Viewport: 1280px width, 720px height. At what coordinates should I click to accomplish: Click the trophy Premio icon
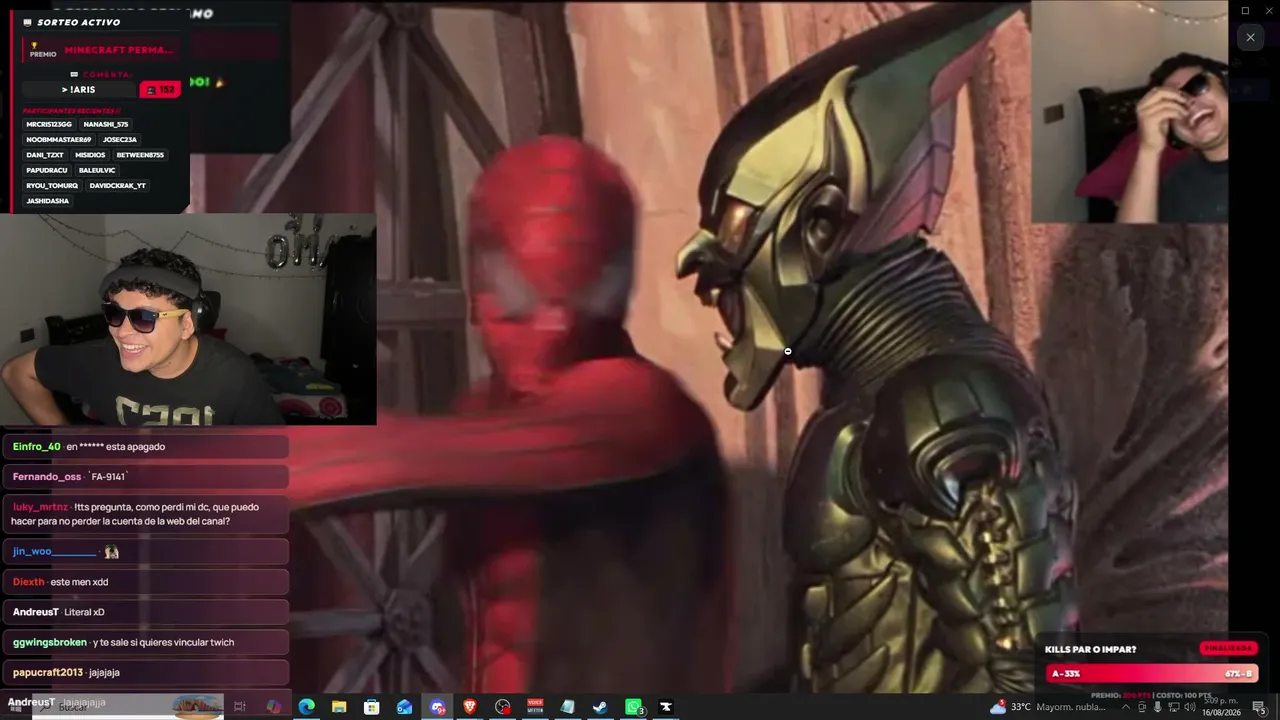pyautogui.click(x=34, y=45)
